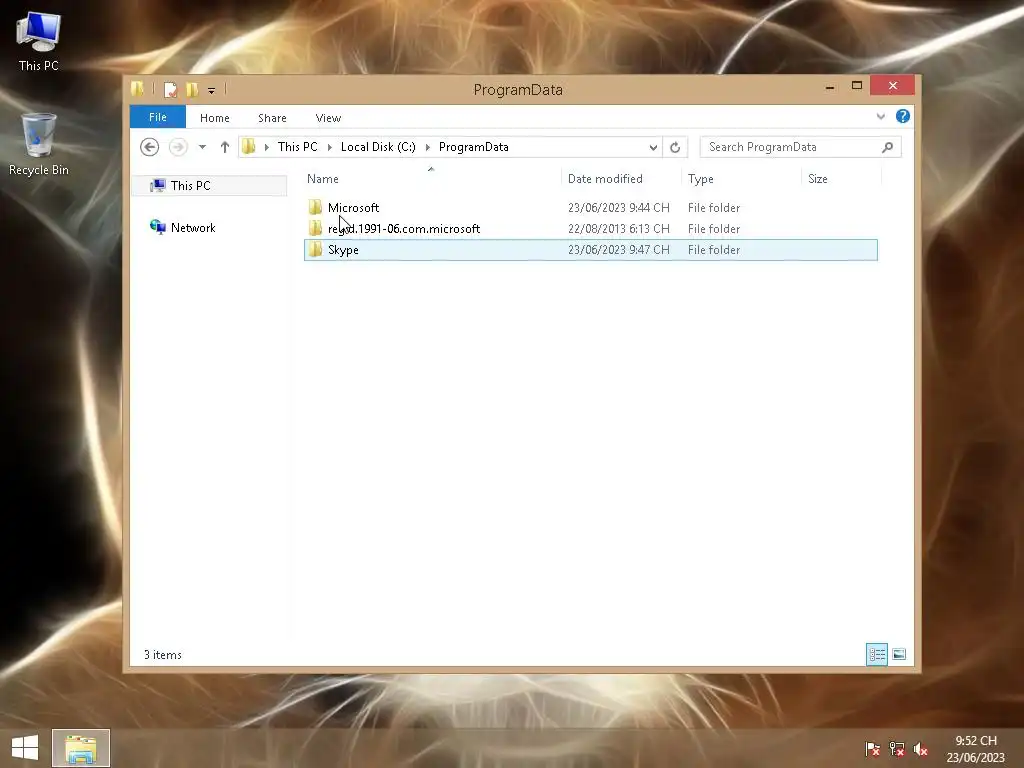The image size is (1024, 768).
Task: Expand the ribbon with chevron
Action: (x=880, y=117)
